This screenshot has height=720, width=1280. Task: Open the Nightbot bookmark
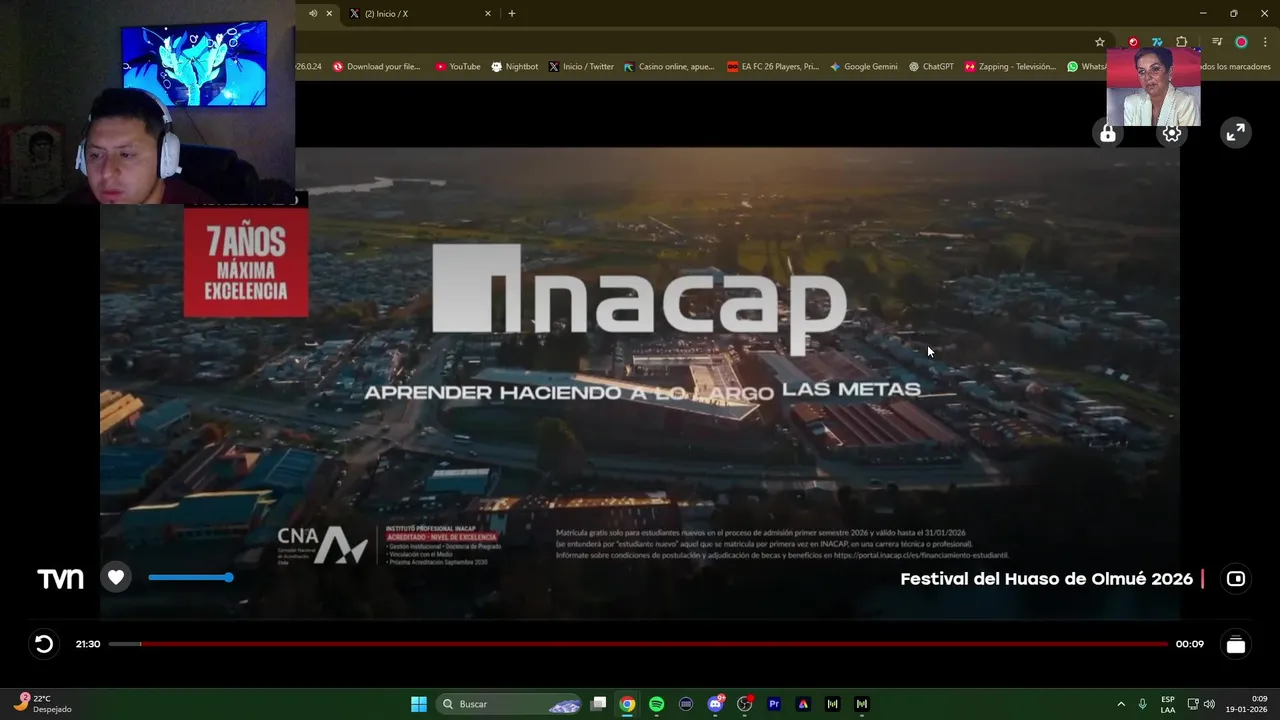[515, 67]
